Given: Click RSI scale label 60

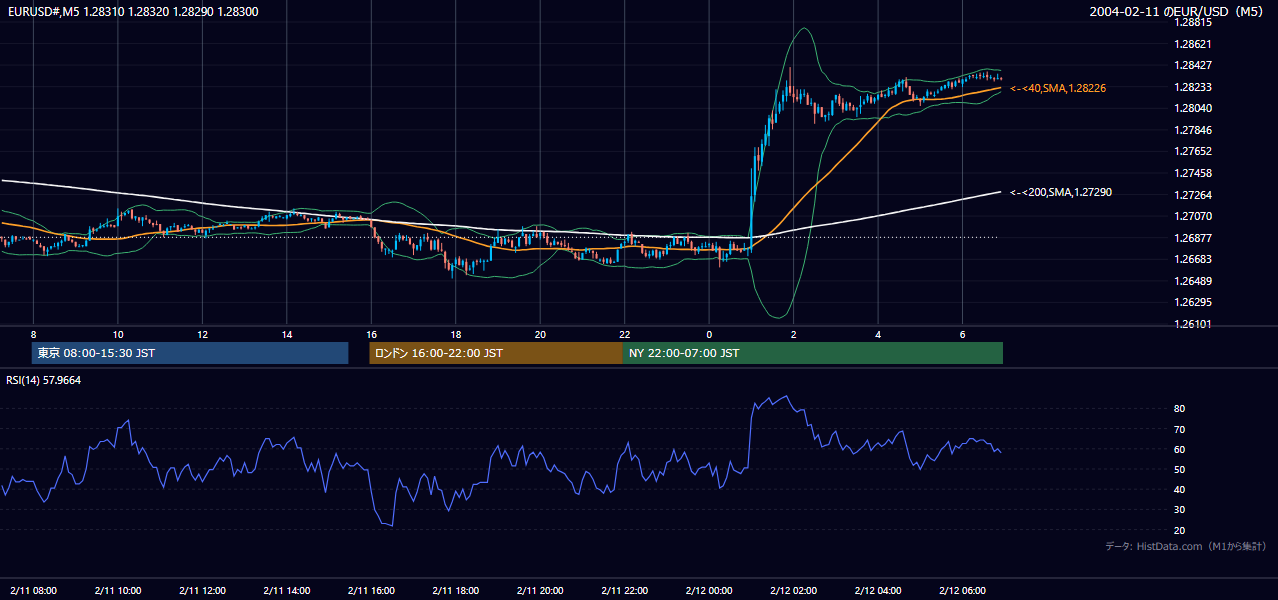Looking at the screenshot, I should pyautogui.click(x=1179, y=449).
